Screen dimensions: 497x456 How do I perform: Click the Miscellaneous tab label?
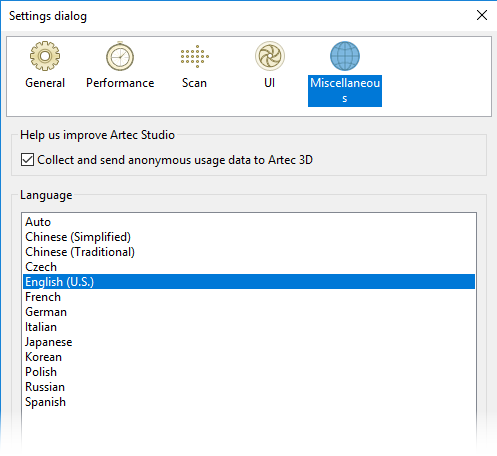point(345,91)
